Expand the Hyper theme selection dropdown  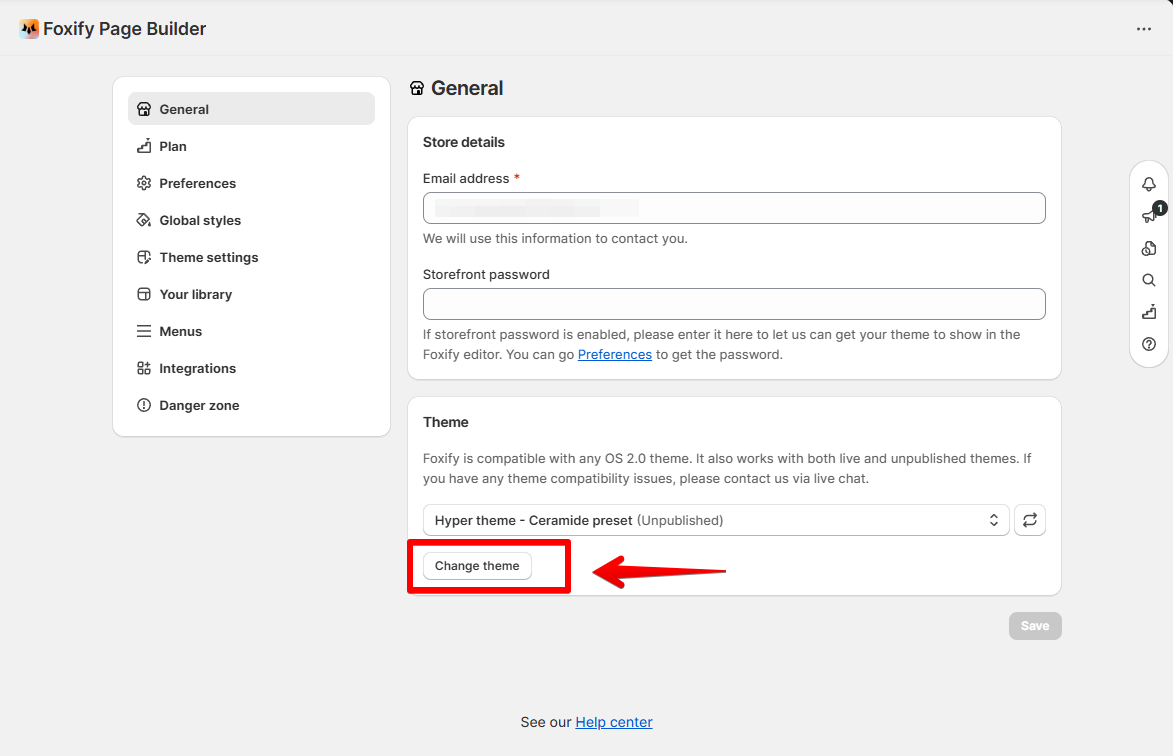tap(716, 520)
